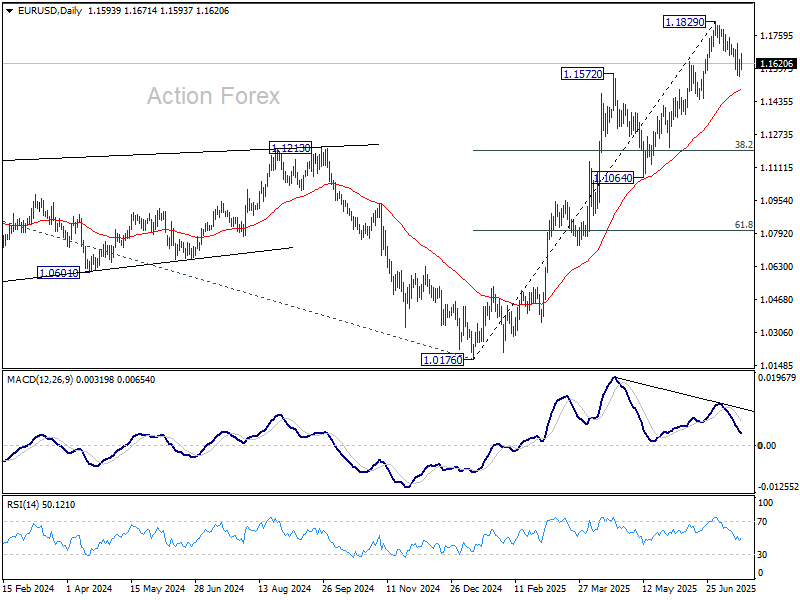Click the 1.15720 price label
The height and width of the screenshot is (600, 800).
pyautogui.click(x=582, y=74)
